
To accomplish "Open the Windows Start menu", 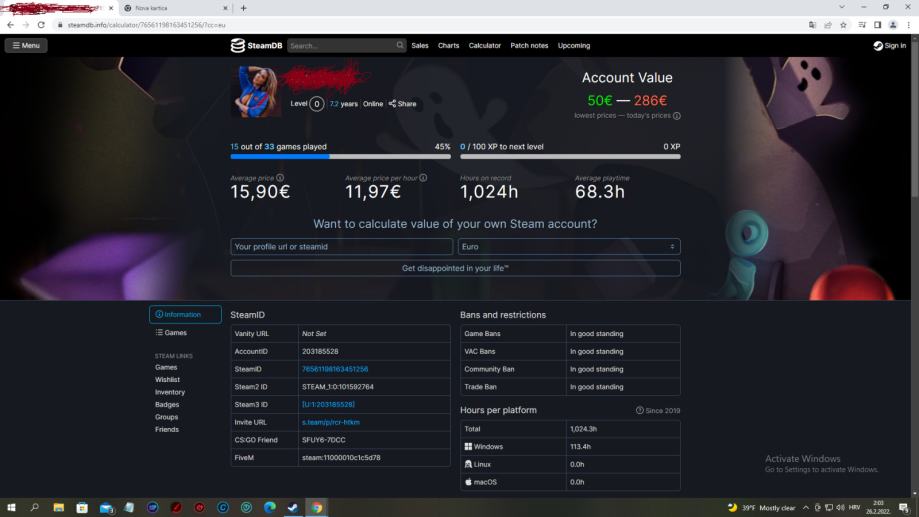I will pos(11,508).
